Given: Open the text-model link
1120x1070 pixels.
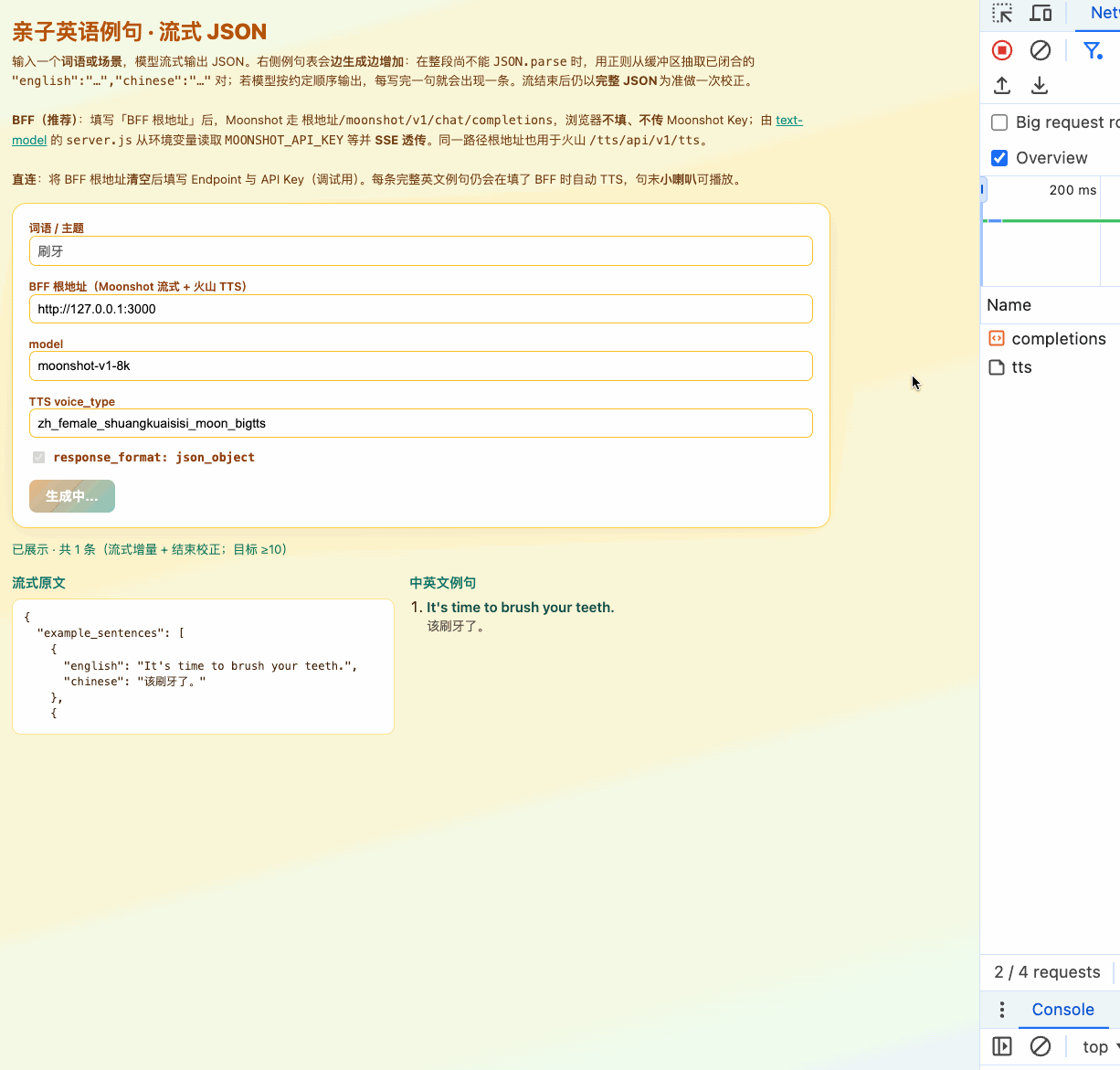Looking at the screenshot, I should (789, 120).
